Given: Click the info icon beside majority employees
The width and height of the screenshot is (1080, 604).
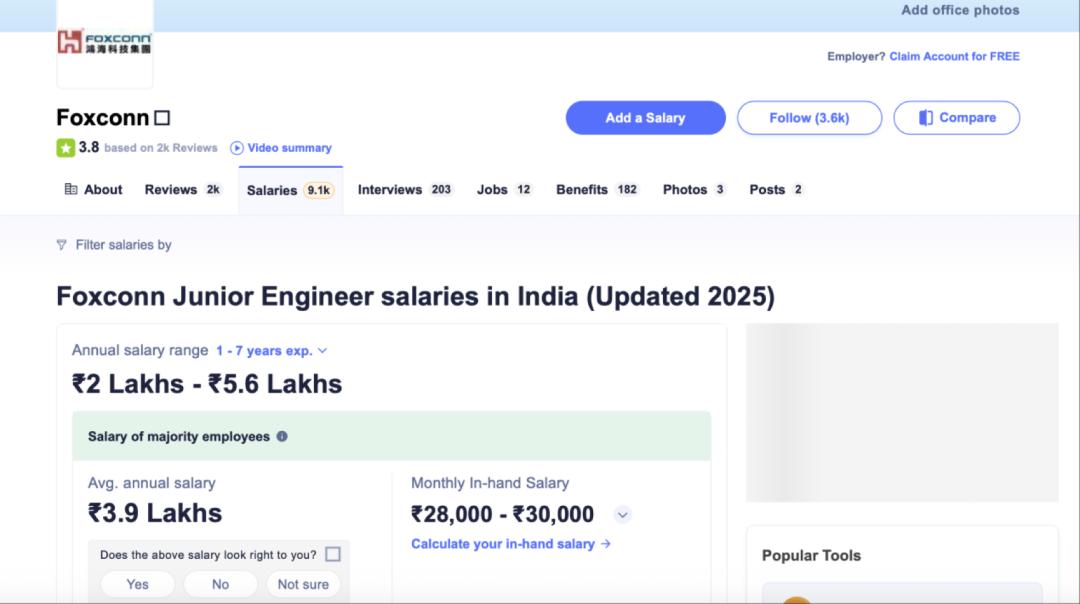Looking at the screenshot, I should click(282, 437).
